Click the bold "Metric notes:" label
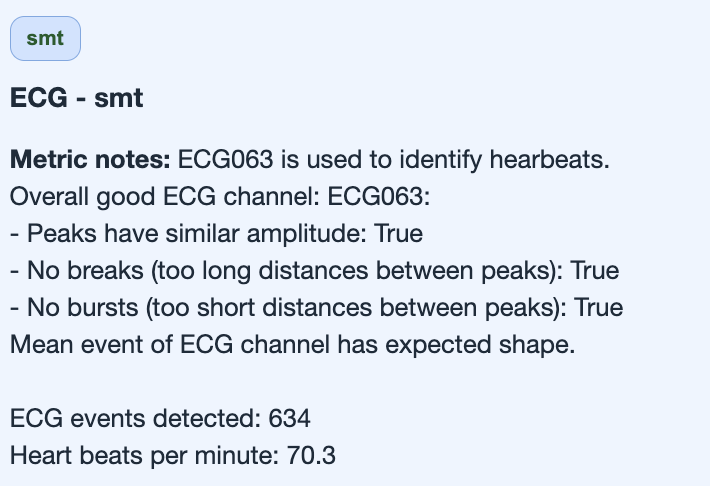Viewport: 710px width, 486px height. [90, 159]
